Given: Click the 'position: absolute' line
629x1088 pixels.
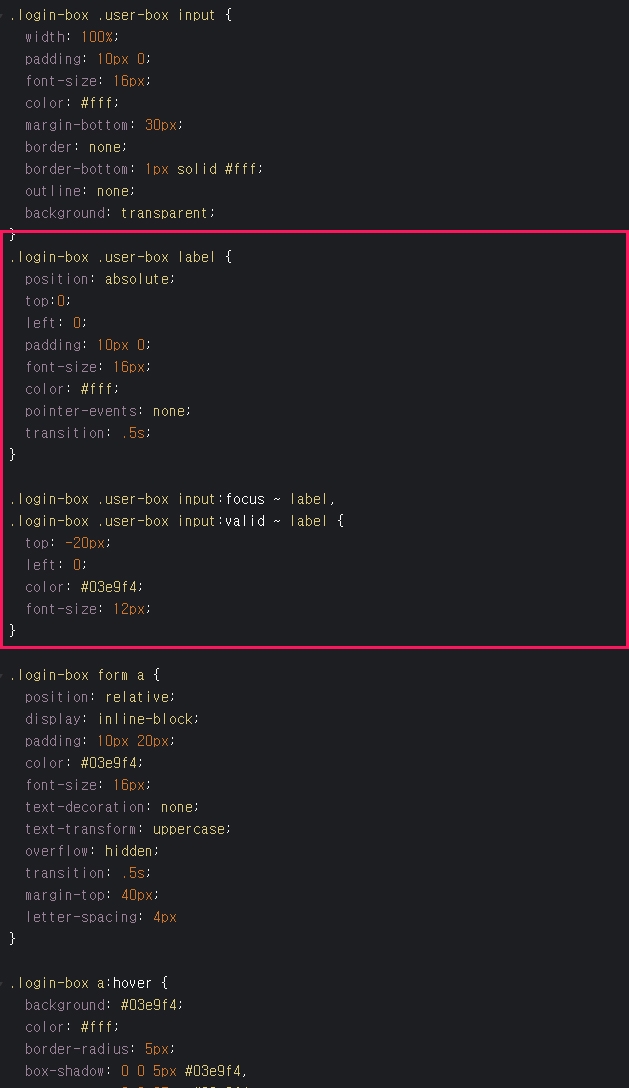Looking at the screenshot, I should (x=100, y=279).
